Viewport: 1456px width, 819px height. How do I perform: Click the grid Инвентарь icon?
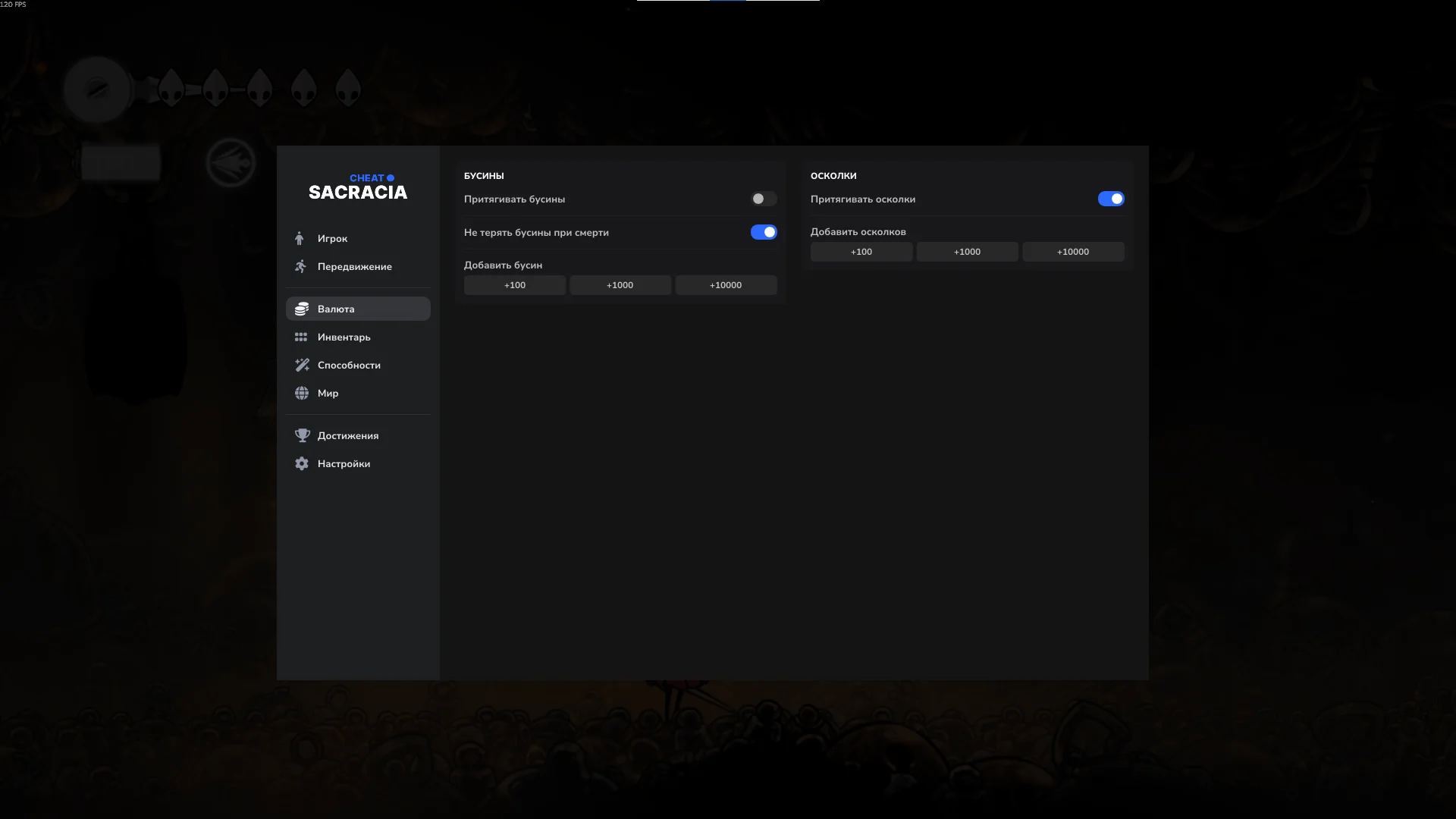301,337
